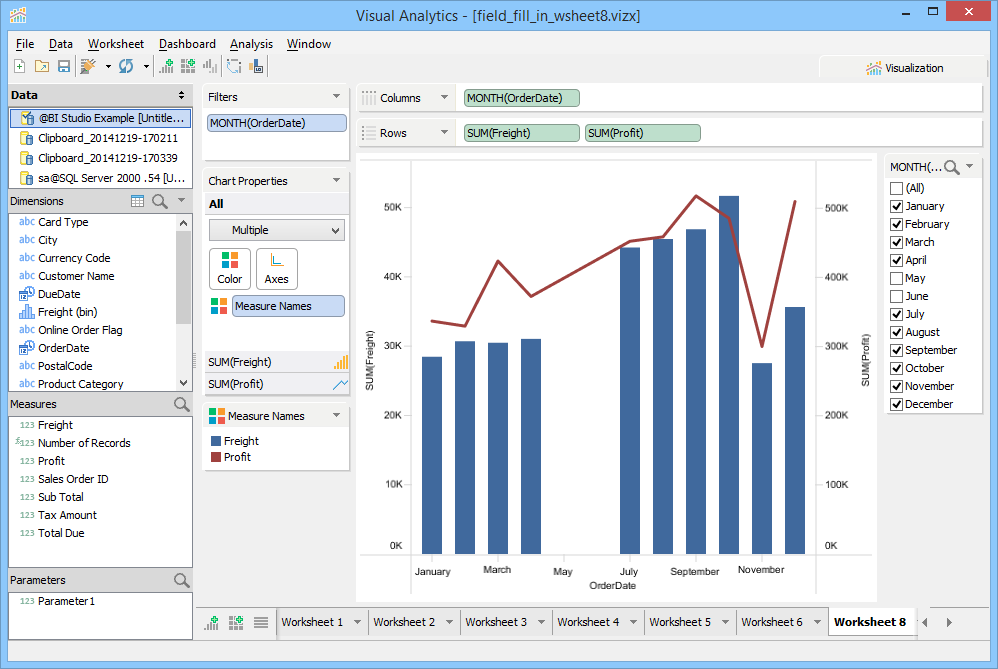Show the worksheet list icon in the bottom bar

tap(261, 623)
